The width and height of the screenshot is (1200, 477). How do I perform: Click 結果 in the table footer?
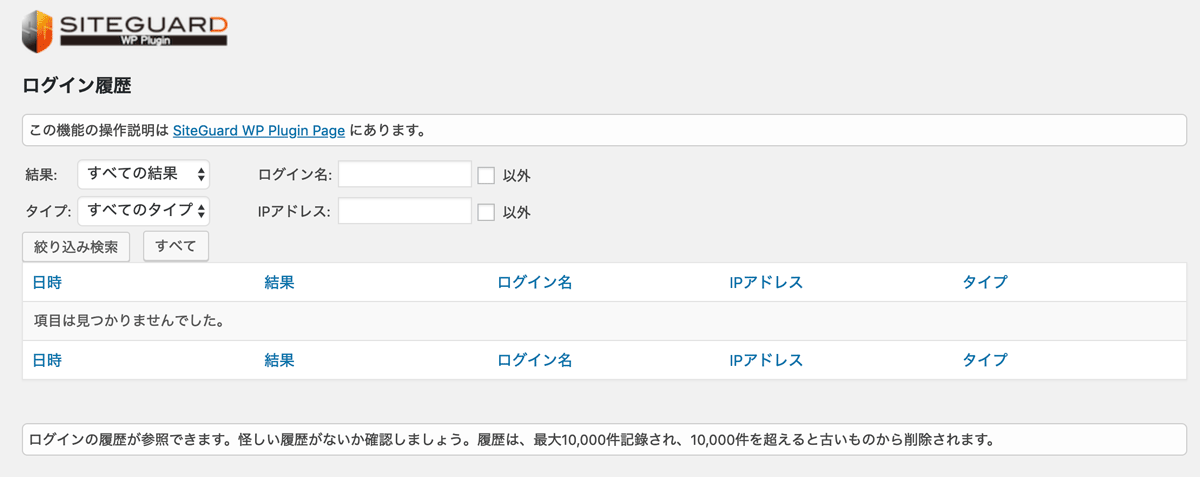(x=279, y=360)
